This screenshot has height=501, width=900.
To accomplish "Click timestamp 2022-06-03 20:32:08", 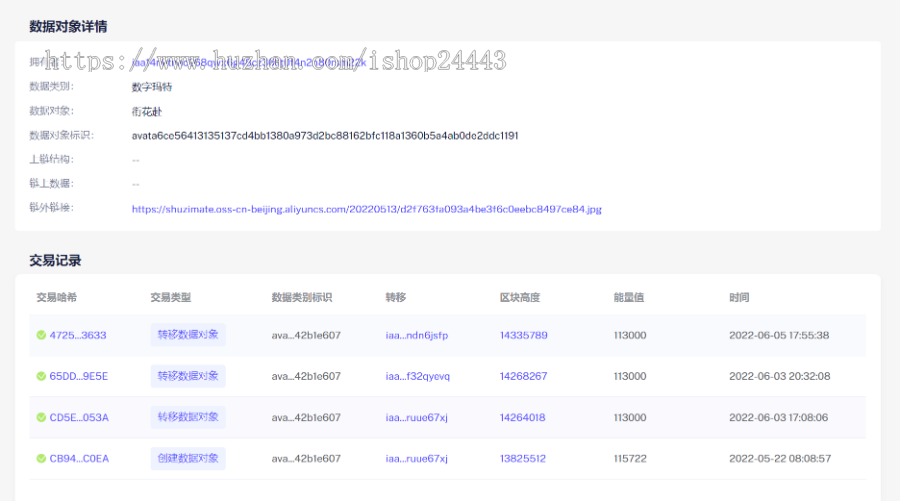I will pyautogui.click(x=779, y=376).
